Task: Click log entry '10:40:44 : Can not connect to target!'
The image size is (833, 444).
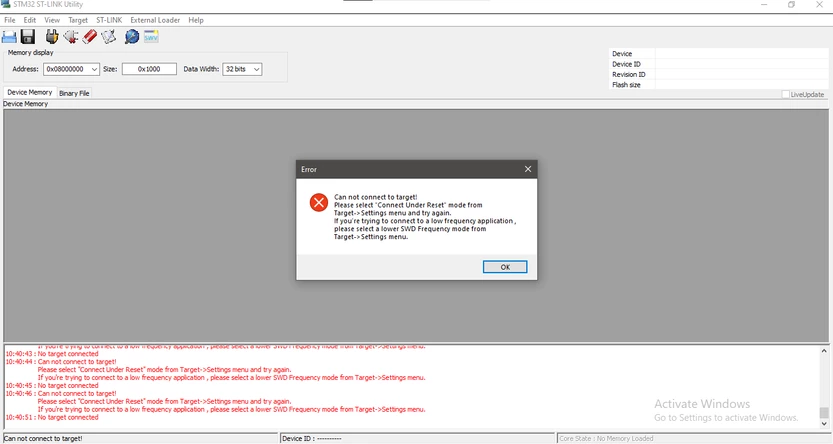Action: 61,362
